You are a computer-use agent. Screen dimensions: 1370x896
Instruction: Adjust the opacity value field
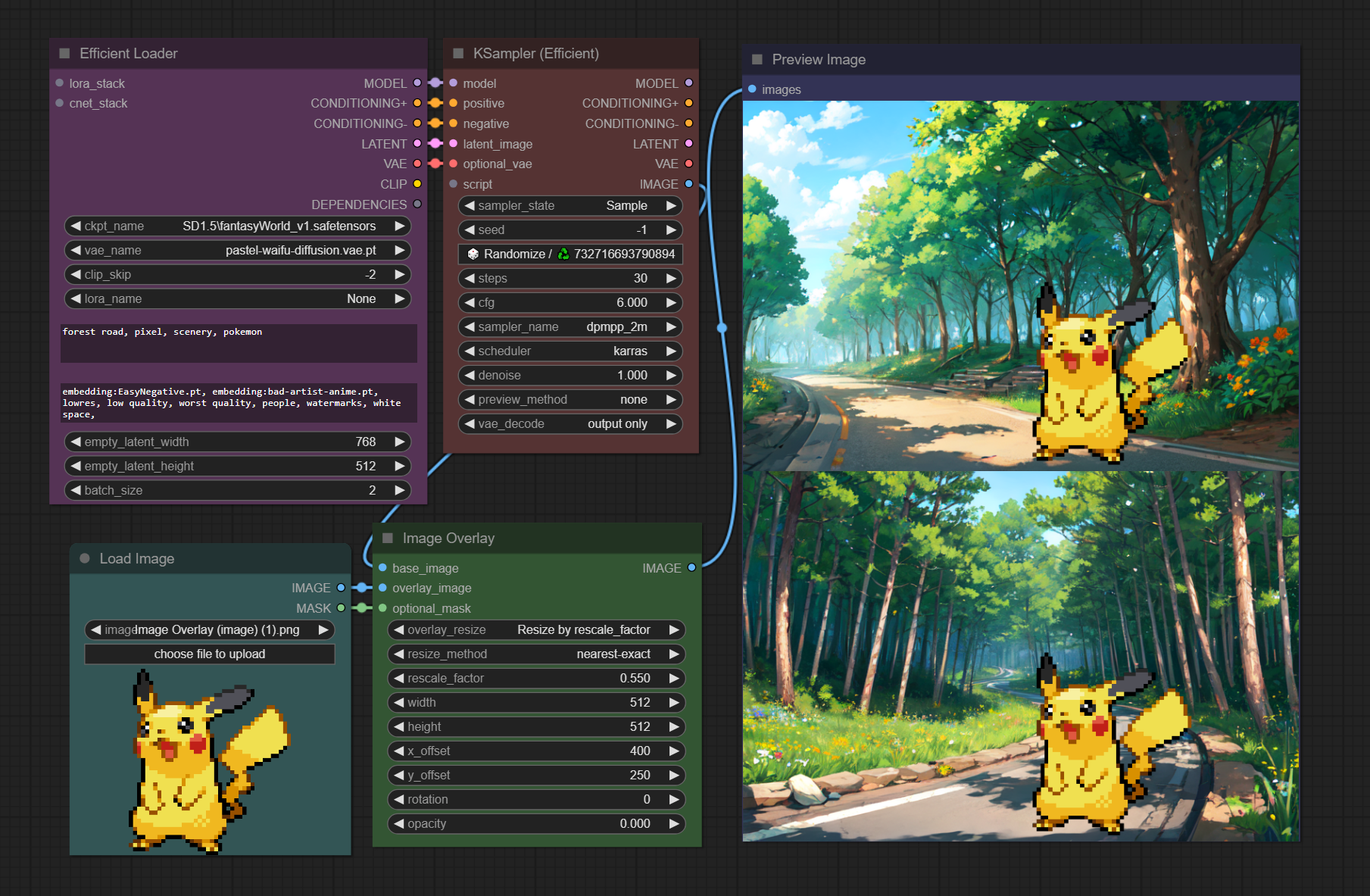pos(536,823)
